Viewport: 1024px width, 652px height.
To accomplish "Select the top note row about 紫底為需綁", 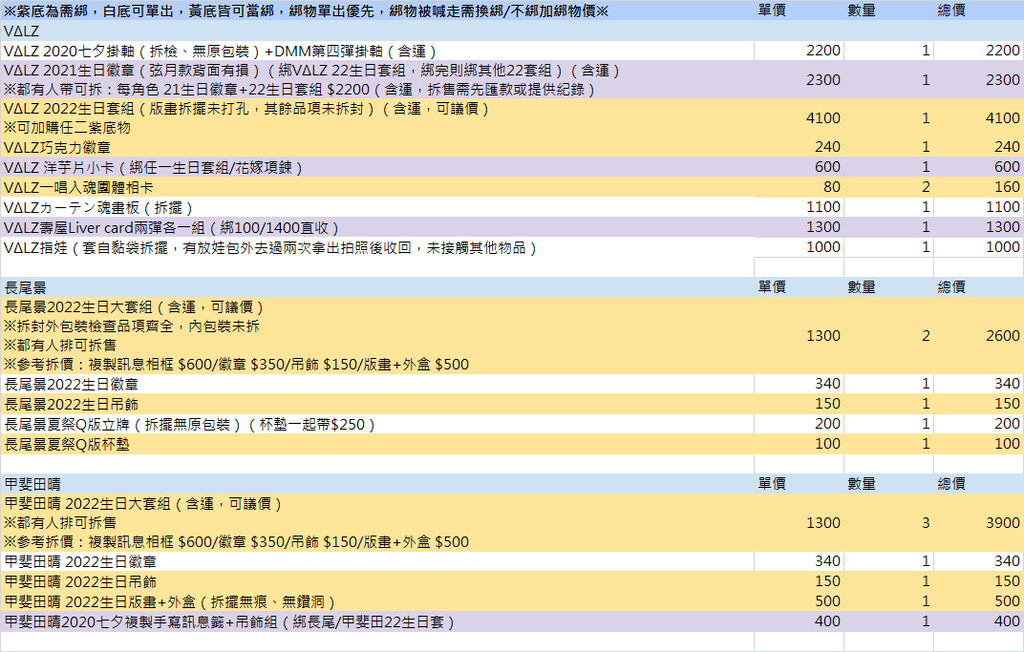I will point(377,10).
